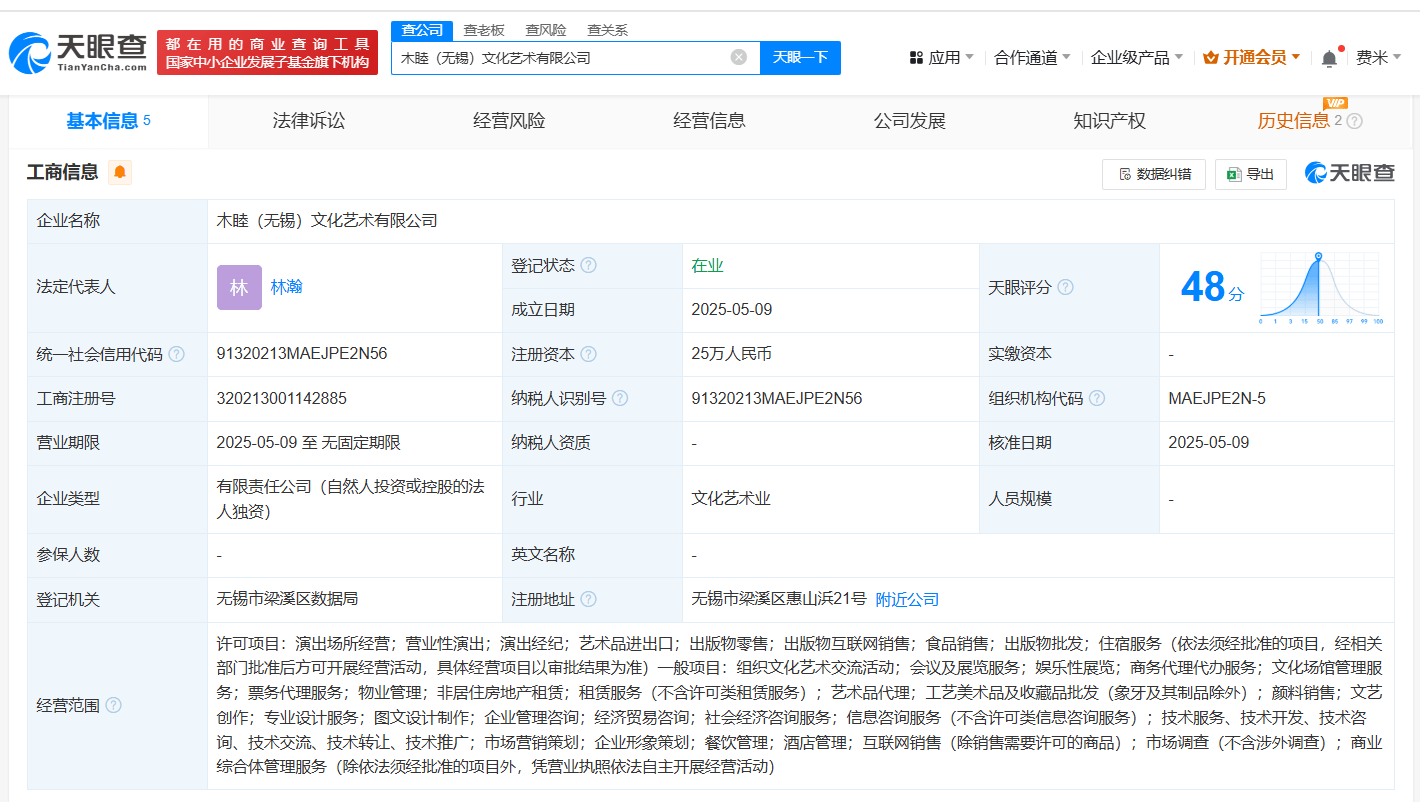
Task: Click the 导出 export button
Action: point(1250,174)
